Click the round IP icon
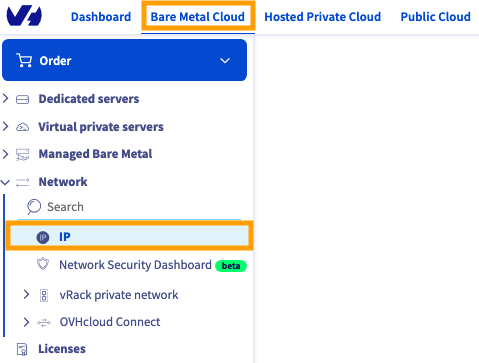This screenshot has width=479, height=363. tap(43, 237)
